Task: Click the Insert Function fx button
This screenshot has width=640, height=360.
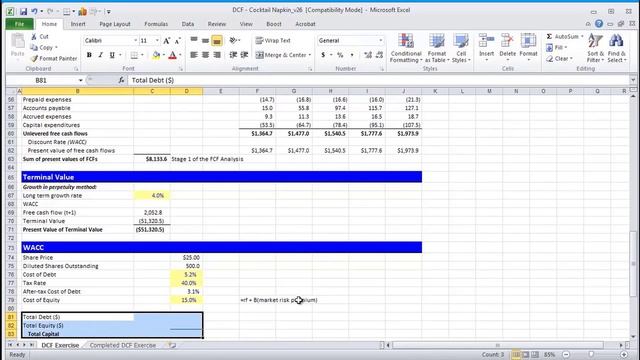Action: 121,80
